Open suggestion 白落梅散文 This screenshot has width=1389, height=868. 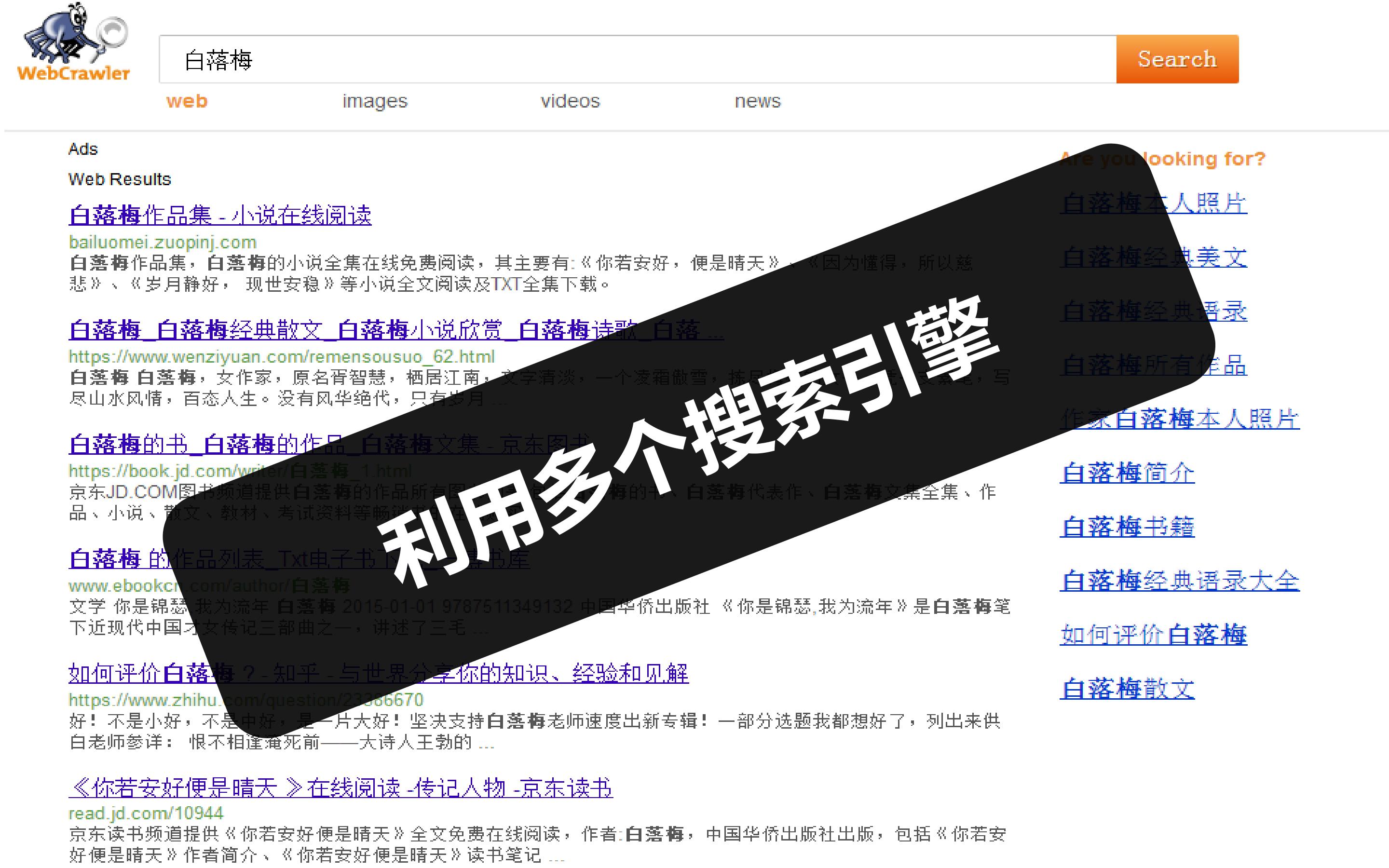click(x=1127, y=689)
